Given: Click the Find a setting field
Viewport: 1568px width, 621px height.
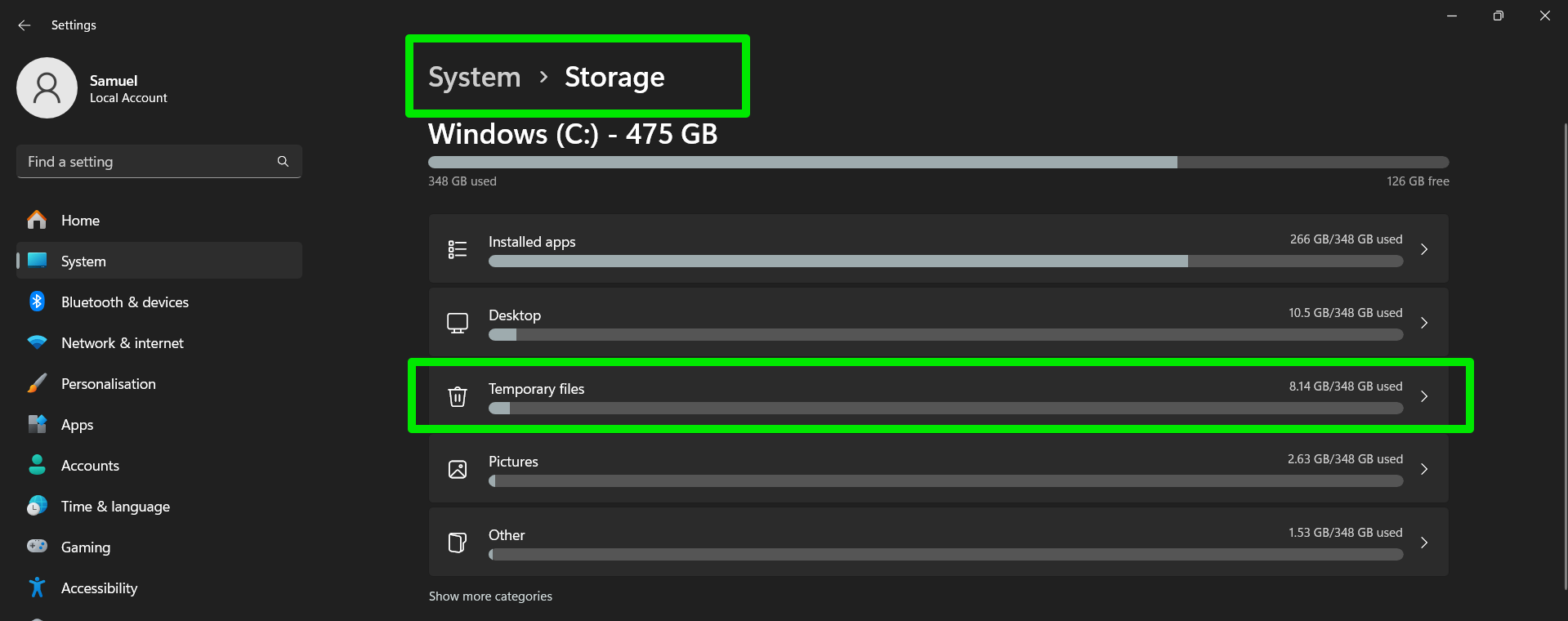Looking at the screenshot, I should (147, 162).
